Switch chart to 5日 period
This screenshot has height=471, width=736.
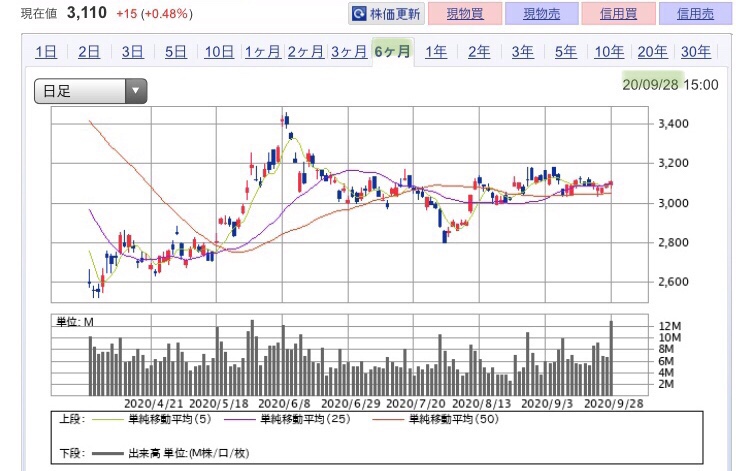tap(176, 52)
